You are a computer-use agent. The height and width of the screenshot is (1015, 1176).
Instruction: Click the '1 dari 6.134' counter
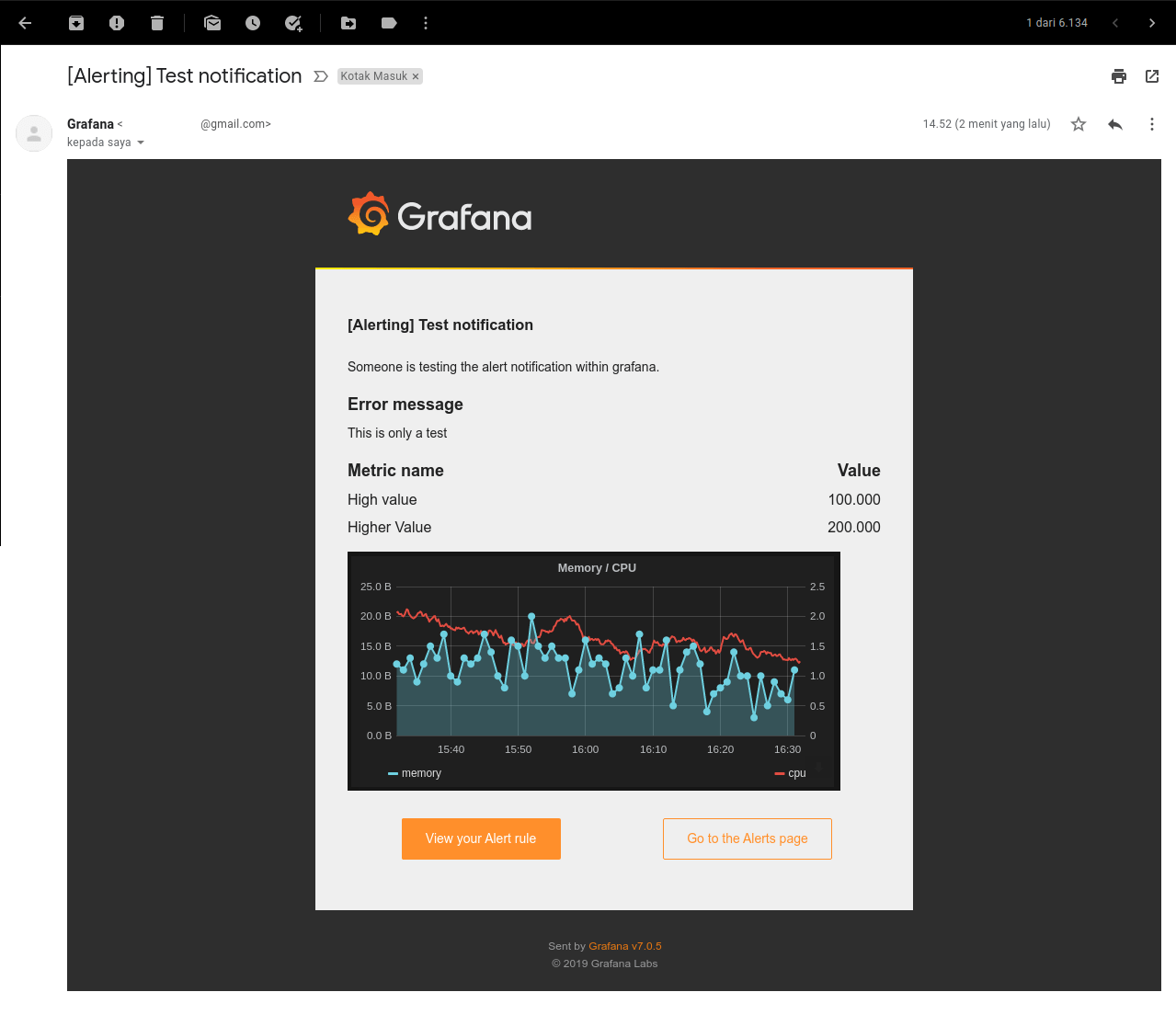click(x=1057, y=23)
